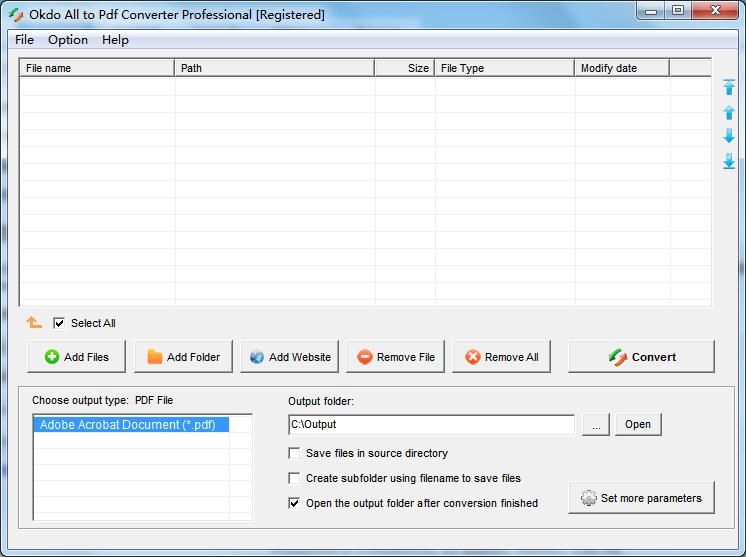Screen dimensions: 746x557
Task: Close the Okdo converter window
Action: 715,10
